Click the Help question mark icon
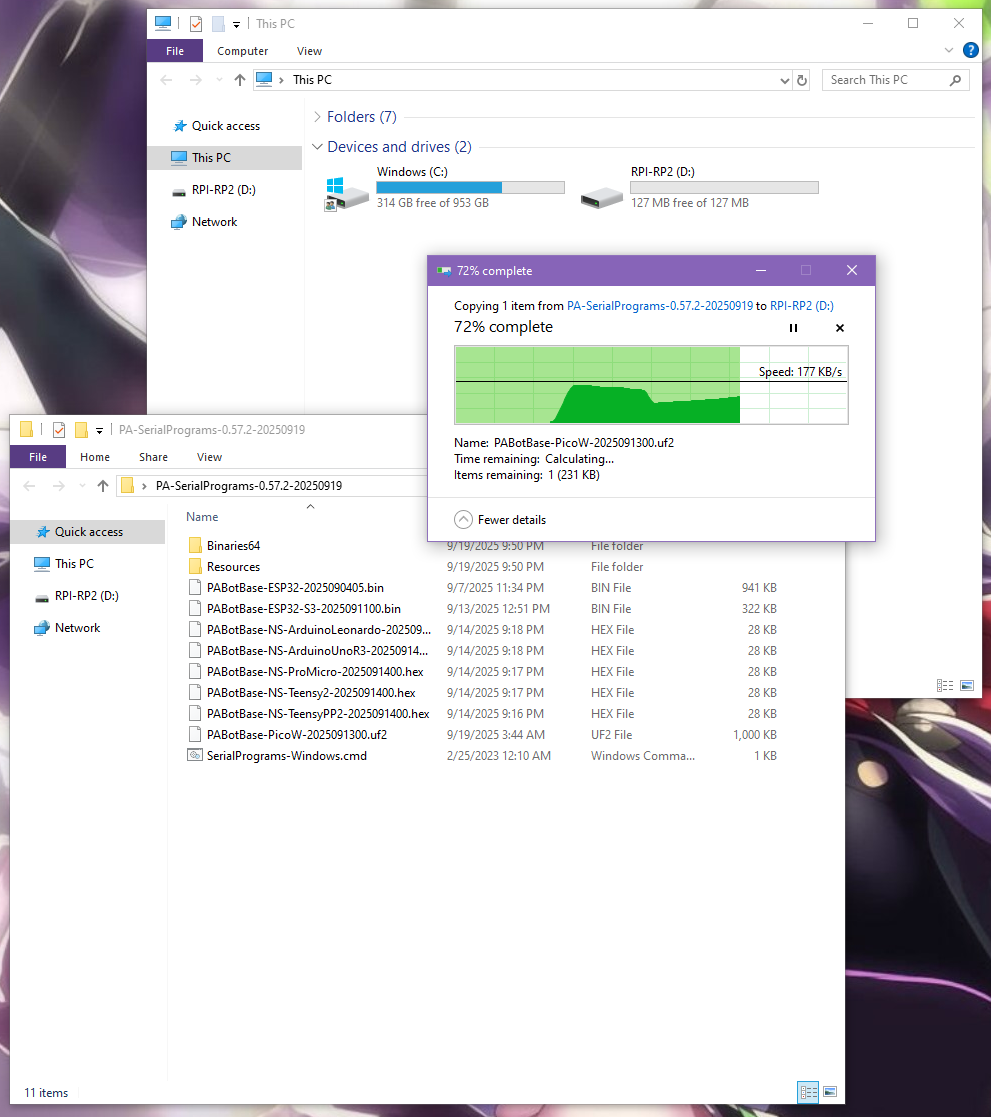The width and height of the screenshot is (991, 1117). click(x=970, y=50)
